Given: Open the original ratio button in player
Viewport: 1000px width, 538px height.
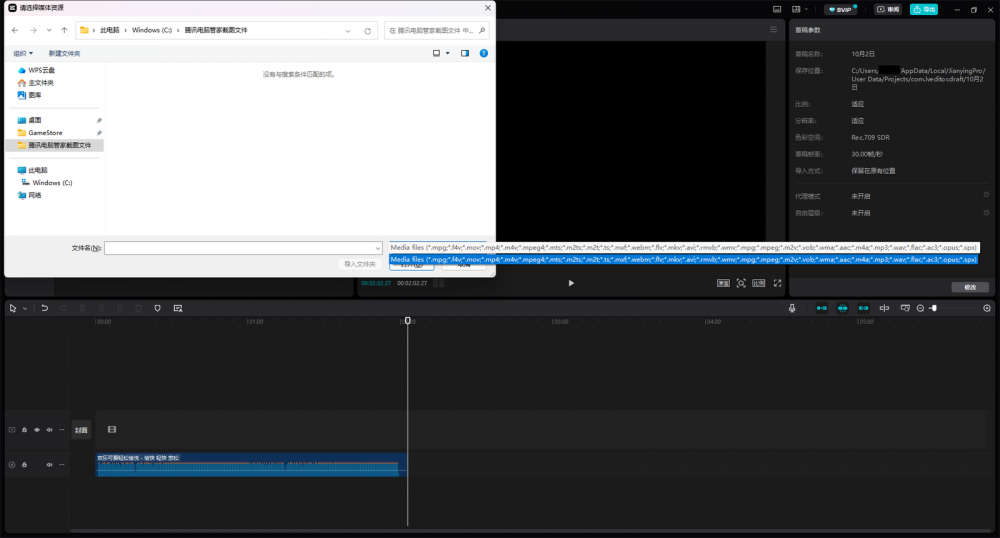Looking at the screenshot, I should click(723, 283).
